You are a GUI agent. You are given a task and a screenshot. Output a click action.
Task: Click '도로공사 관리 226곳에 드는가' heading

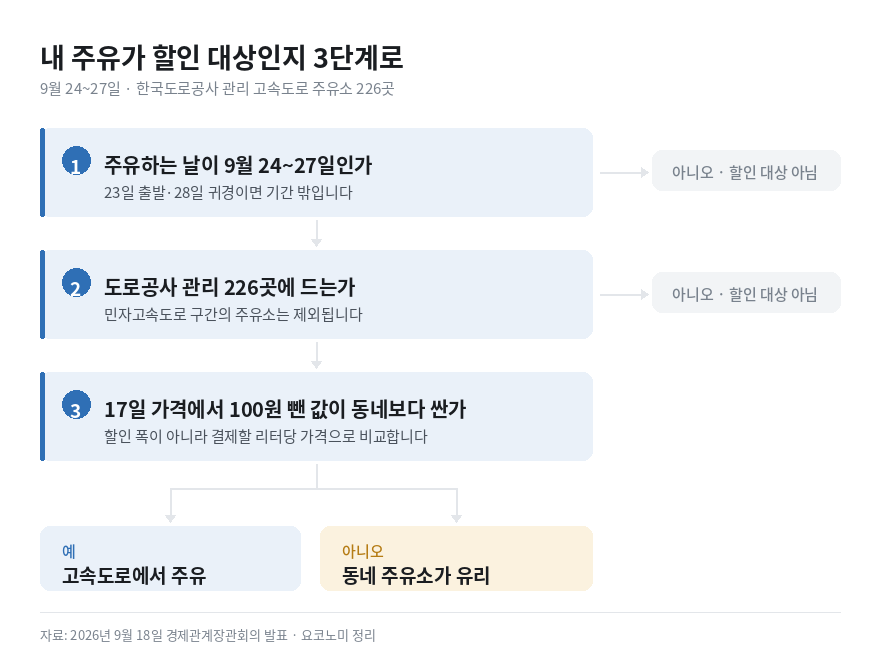point(230,287)
